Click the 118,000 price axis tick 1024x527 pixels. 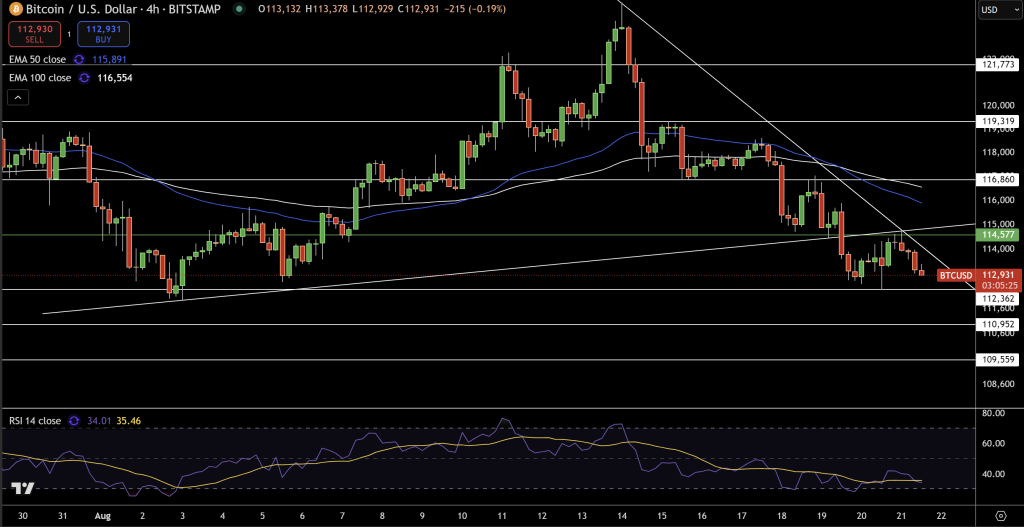tap(997, 153)
